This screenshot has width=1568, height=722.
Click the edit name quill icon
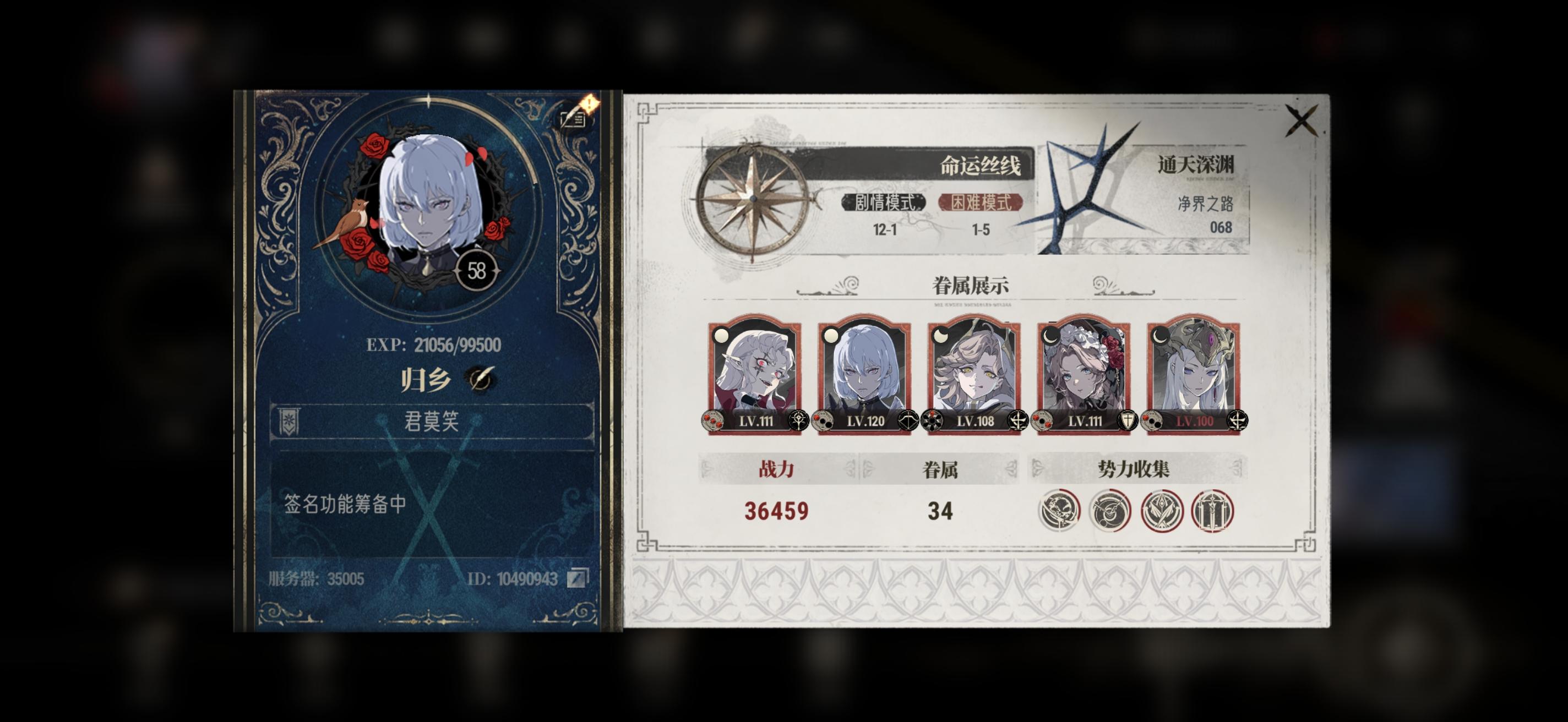(480, 380)
